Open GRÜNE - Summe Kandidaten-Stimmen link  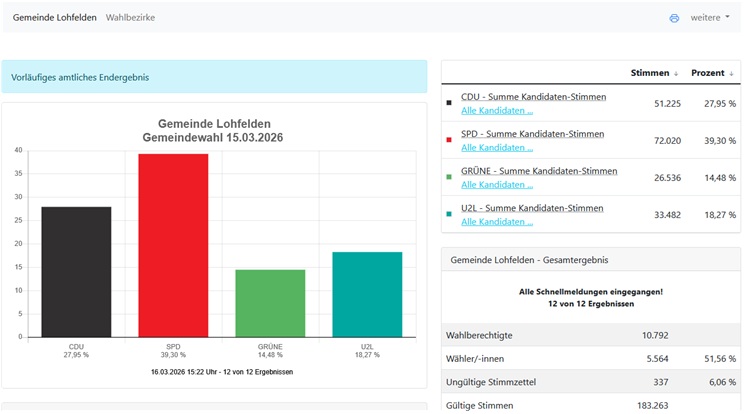(x=539, y=171)
